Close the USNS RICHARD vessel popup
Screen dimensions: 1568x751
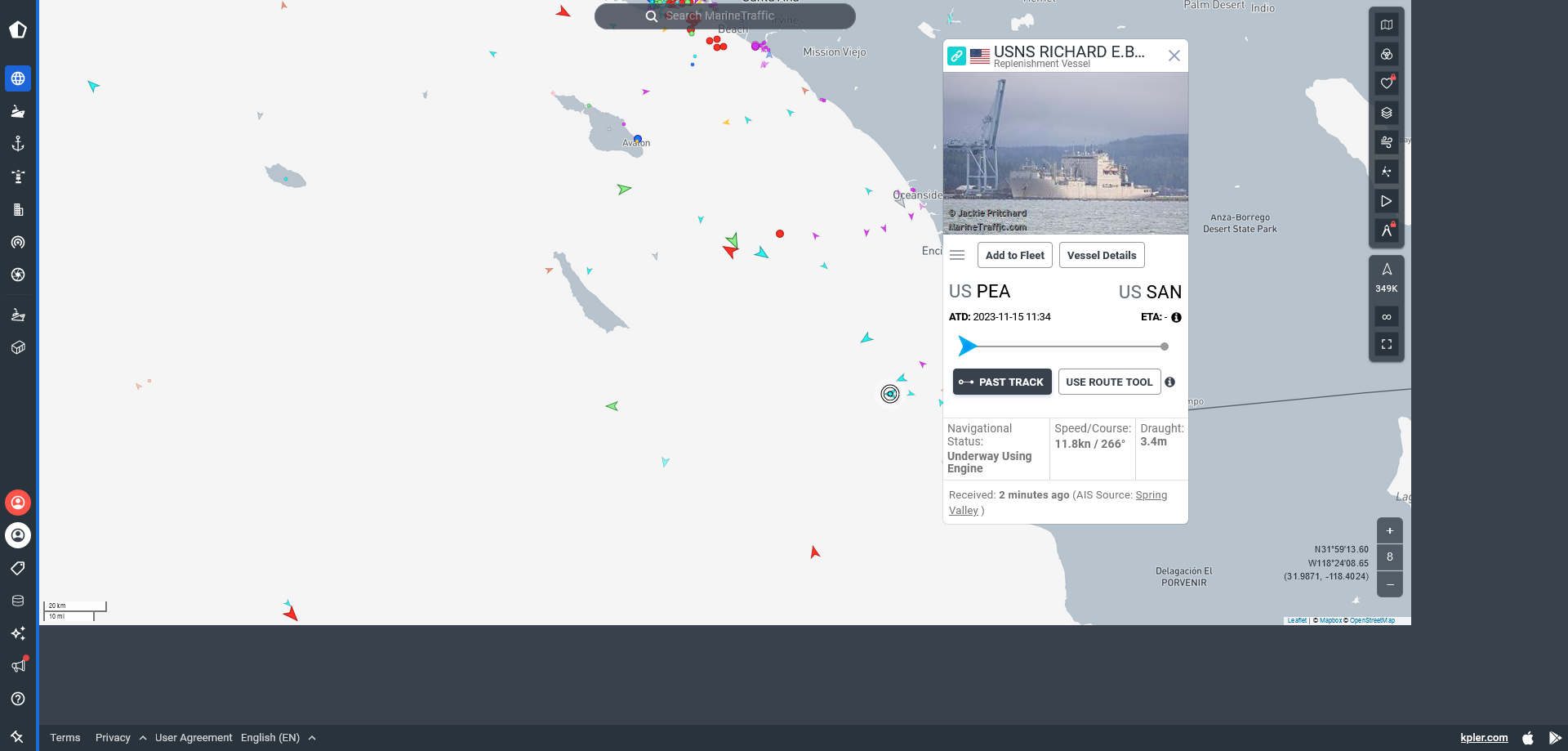[1174, 56]
